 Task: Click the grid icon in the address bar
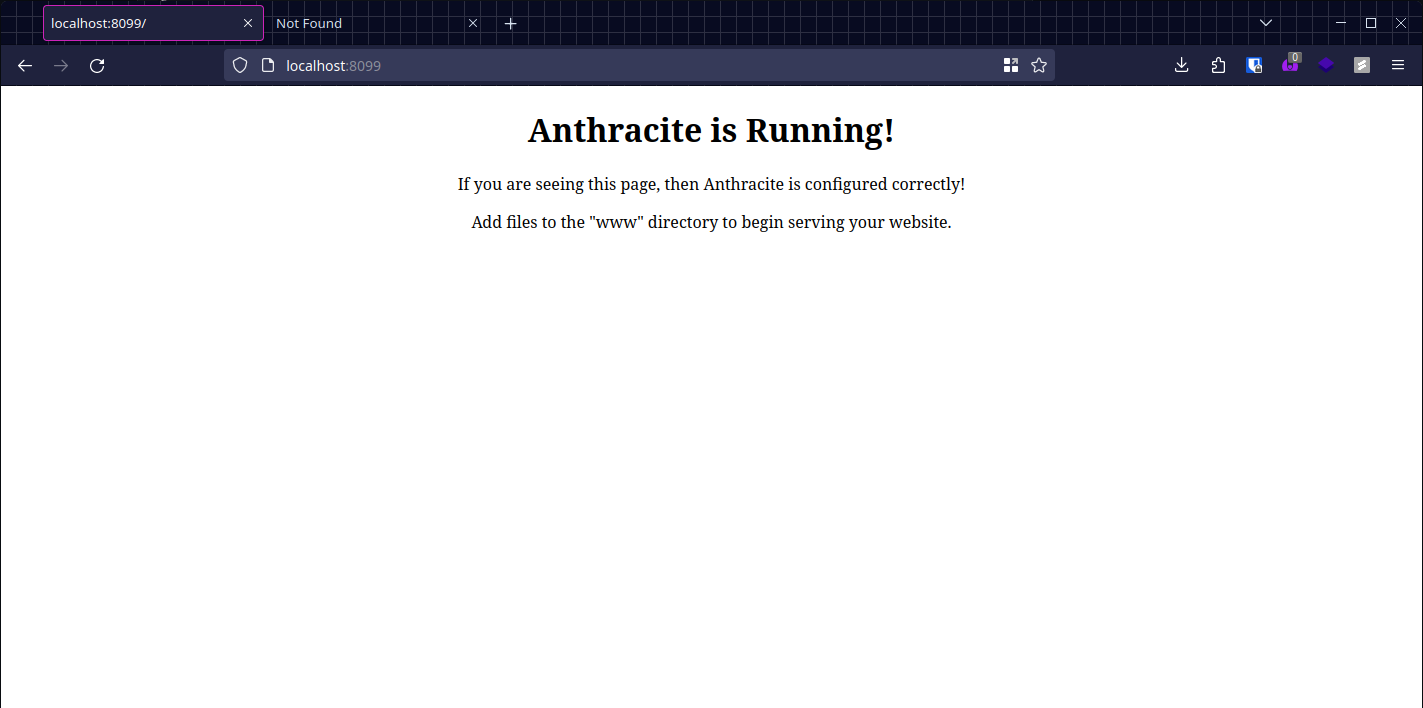click(1011, 66)
